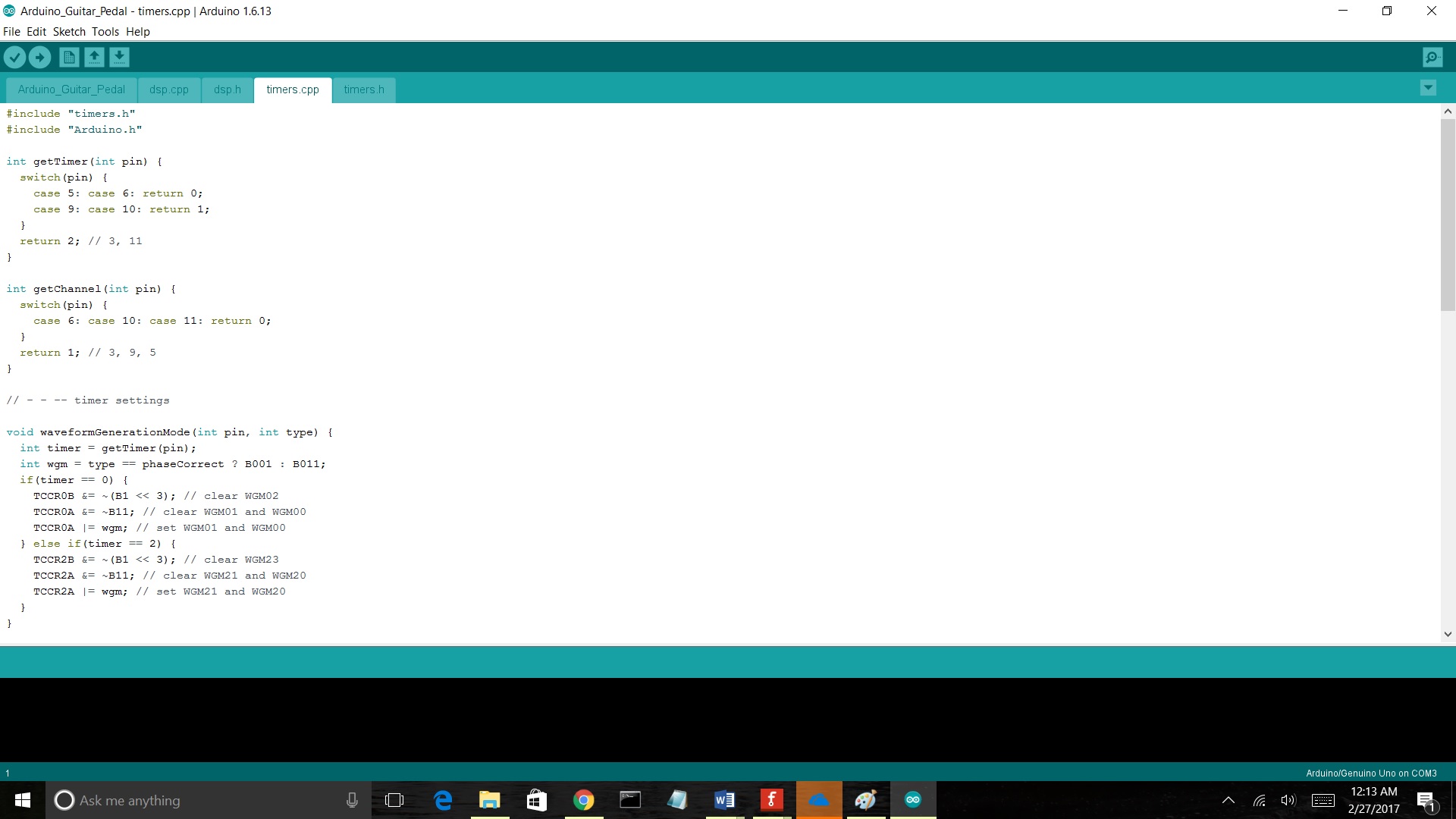Switch to the timers.h tab
Image resolution: width=1456 pixels, height=819 pixels.
(363, 89)
